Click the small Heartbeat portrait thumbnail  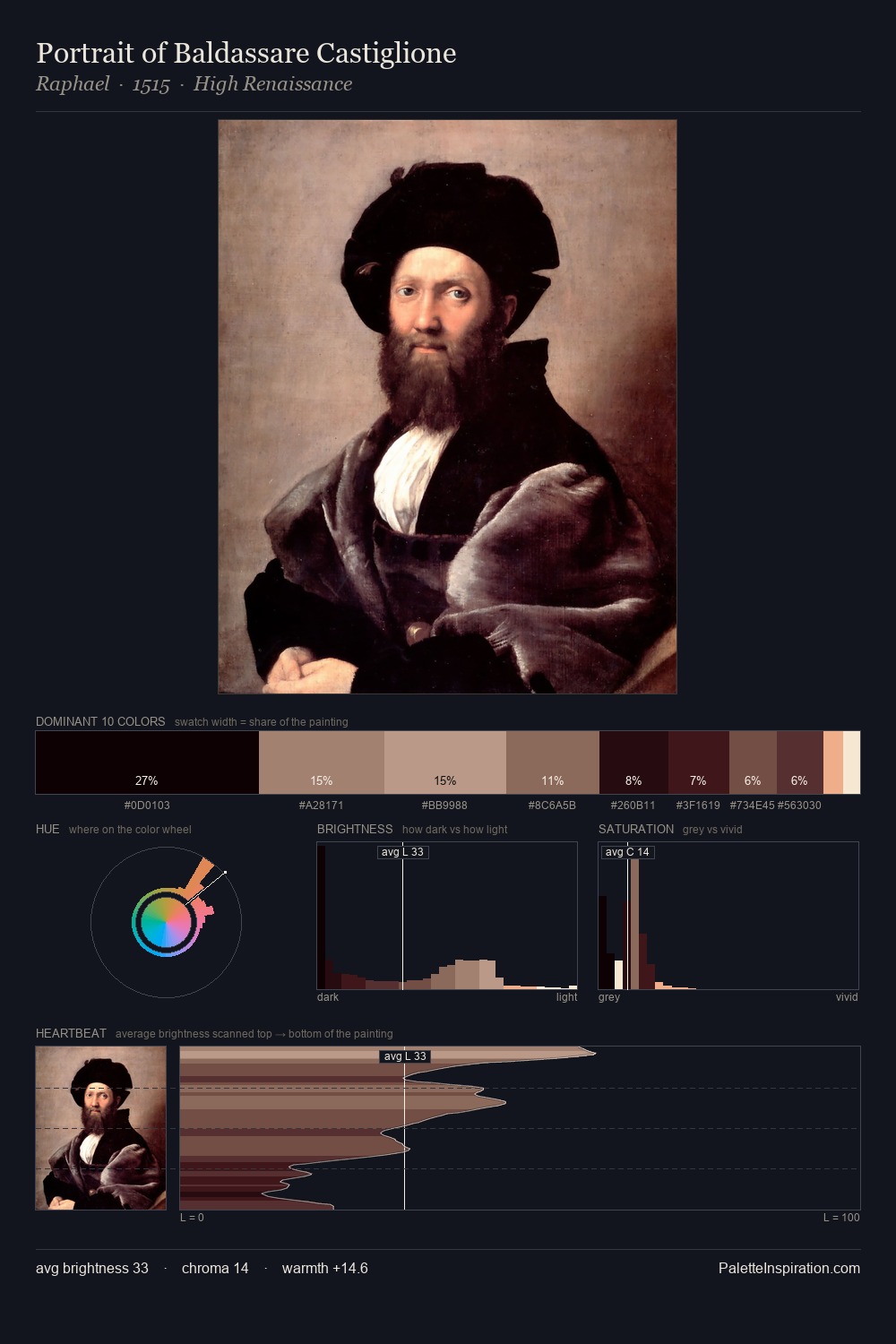[x=100, y=1128]
